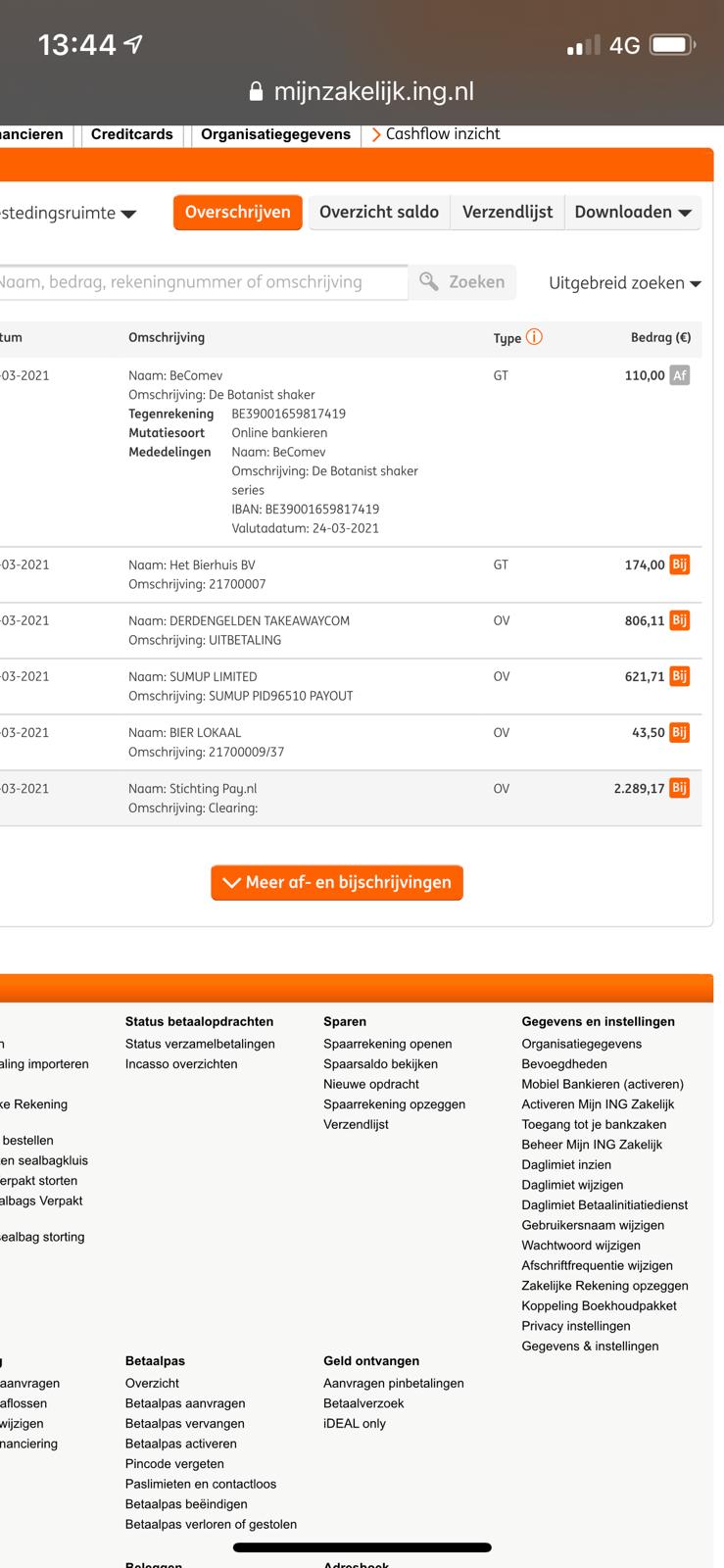Open the Organisatiegegevens tab
Viewport: 724px width, 1568px height.
click(275, 134)
